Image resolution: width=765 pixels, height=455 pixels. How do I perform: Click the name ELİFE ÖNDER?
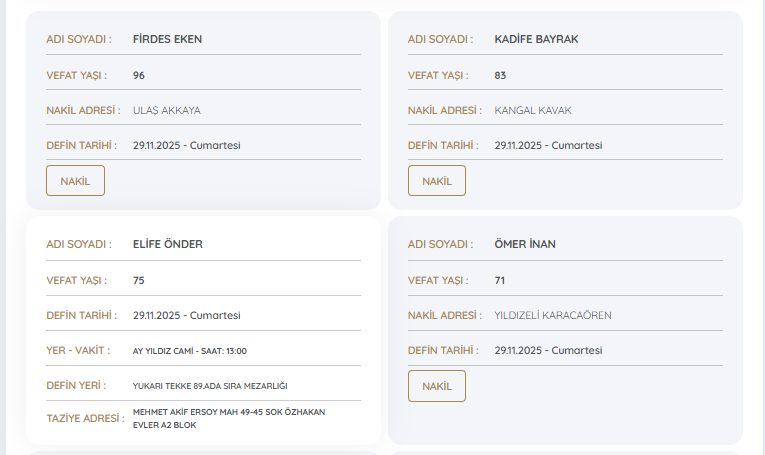coord(167,244)
